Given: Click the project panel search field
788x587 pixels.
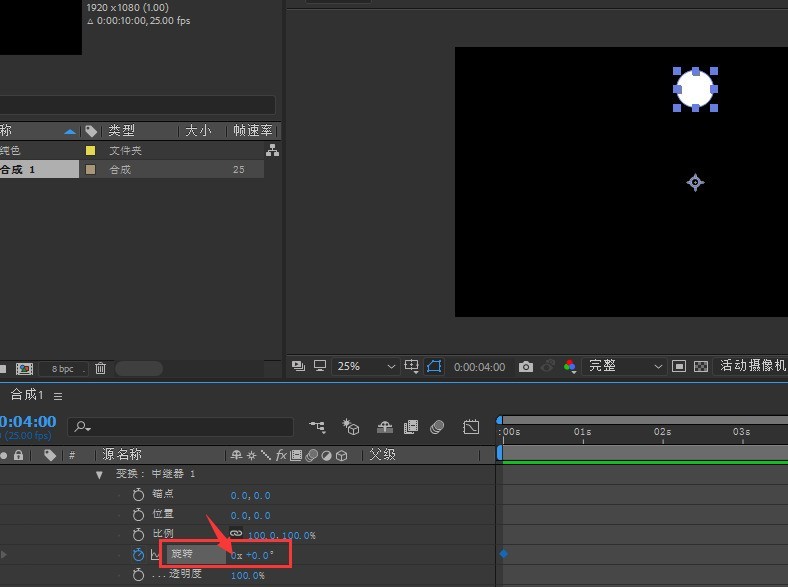Looking at the screenshot, I should [x=137, y=105].
